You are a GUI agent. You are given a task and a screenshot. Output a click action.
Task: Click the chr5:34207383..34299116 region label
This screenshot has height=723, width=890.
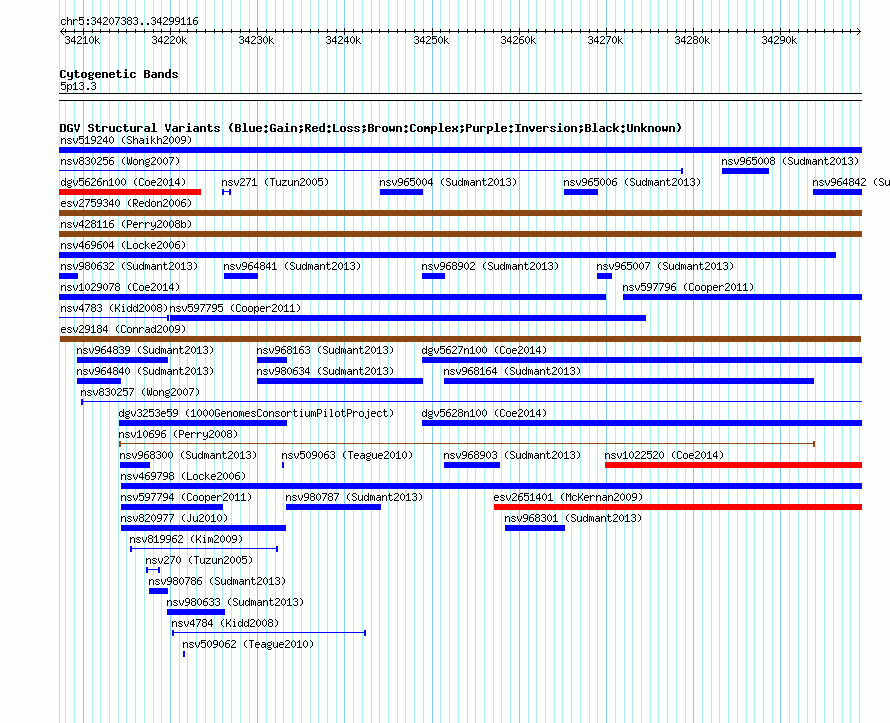pyautogui.click(x=129, y=21)
